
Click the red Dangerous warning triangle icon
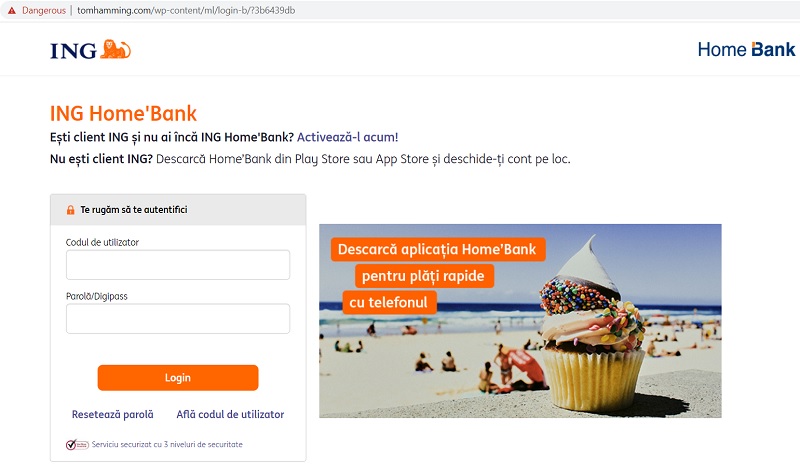coord(12,10)
